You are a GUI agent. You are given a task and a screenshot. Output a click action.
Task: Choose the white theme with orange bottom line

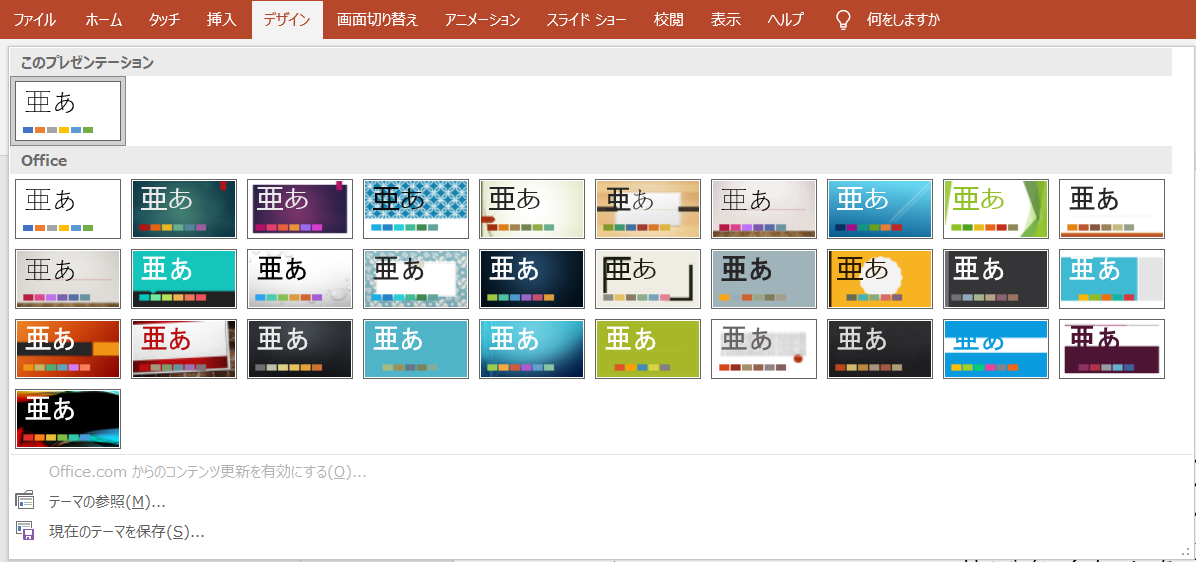pyautogui.click(x=1111, y=209)
